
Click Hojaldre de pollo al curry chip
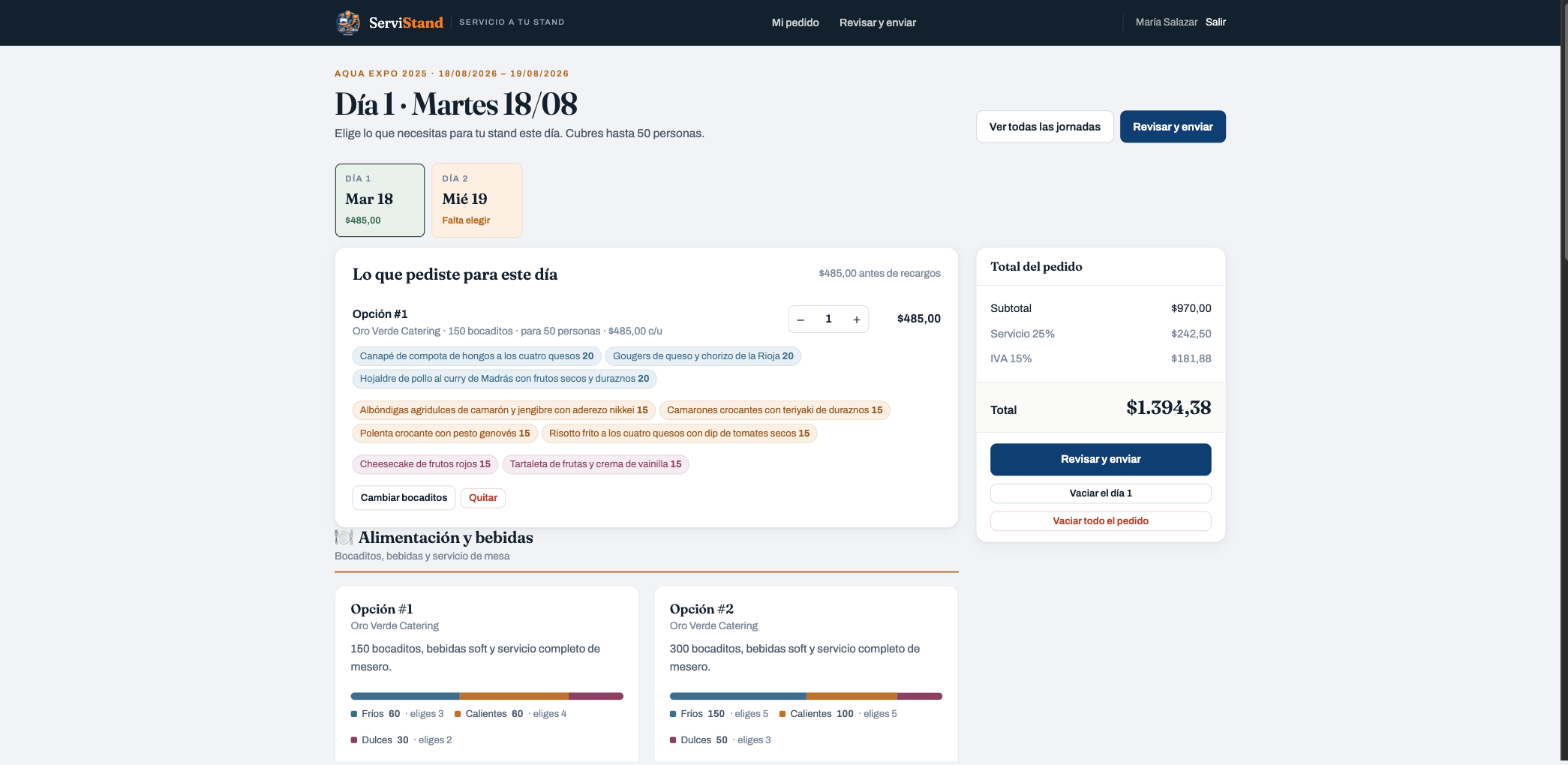(505, 379)
